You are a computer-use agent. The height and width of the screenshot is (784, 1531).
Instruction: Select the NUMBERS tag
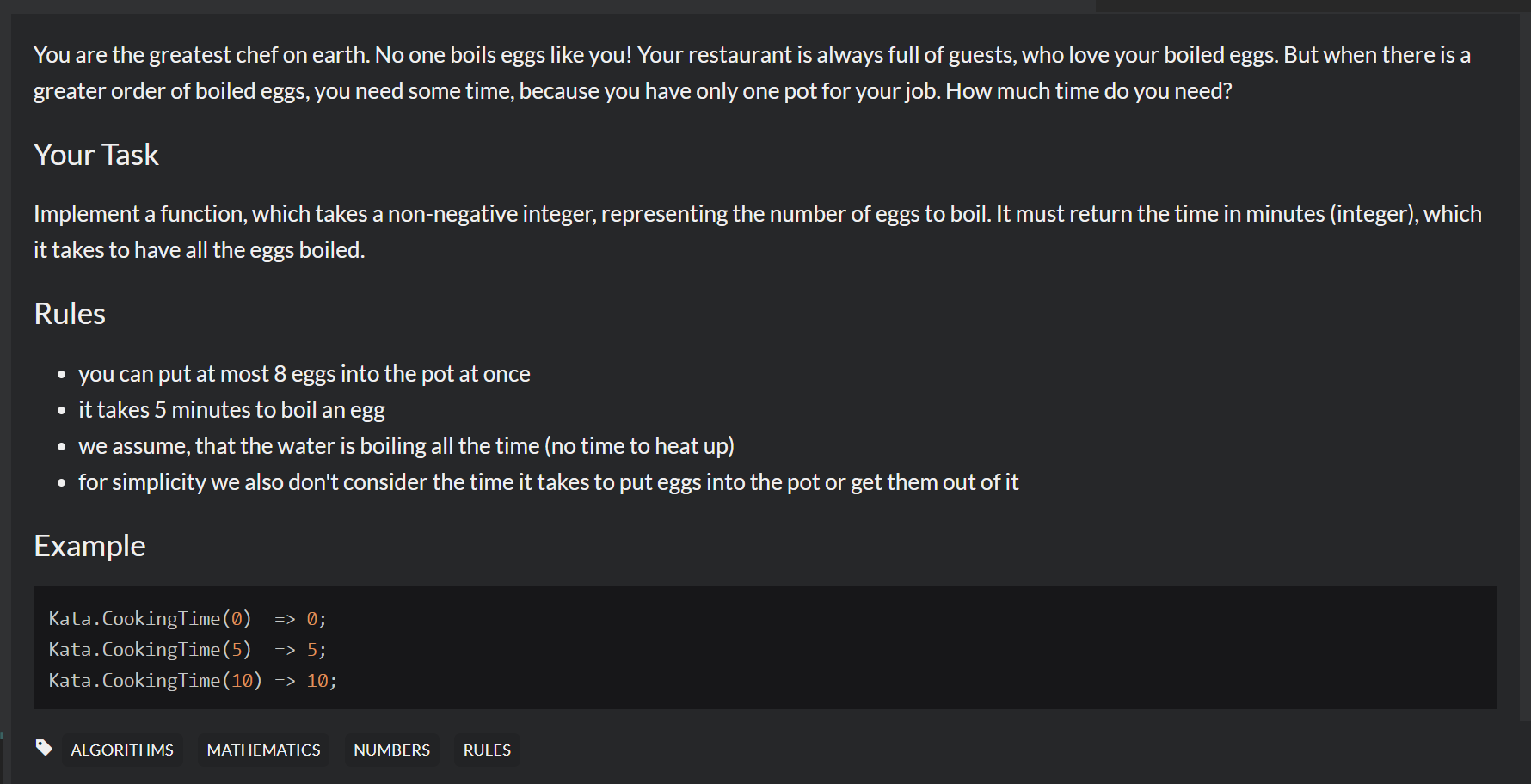click(391, 750)
